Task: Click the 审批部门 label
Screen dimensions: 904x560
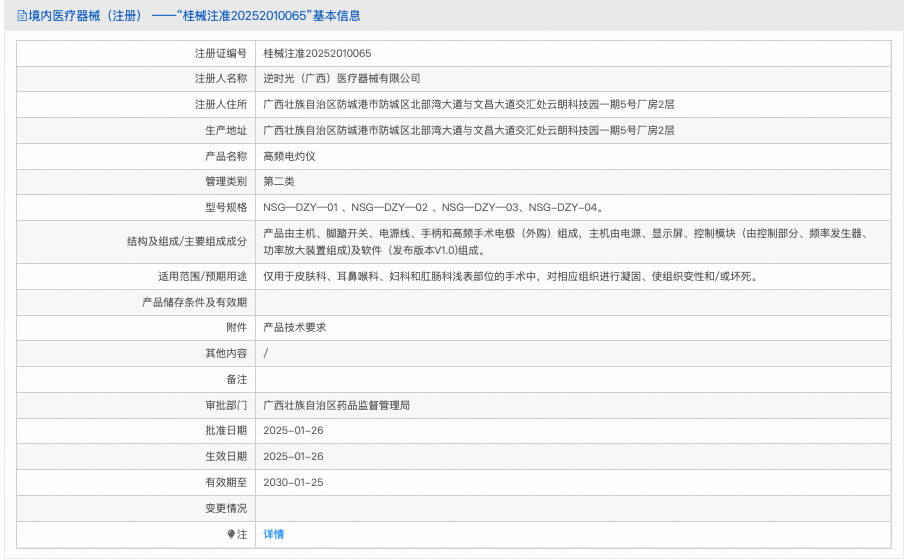Action: 226,405
